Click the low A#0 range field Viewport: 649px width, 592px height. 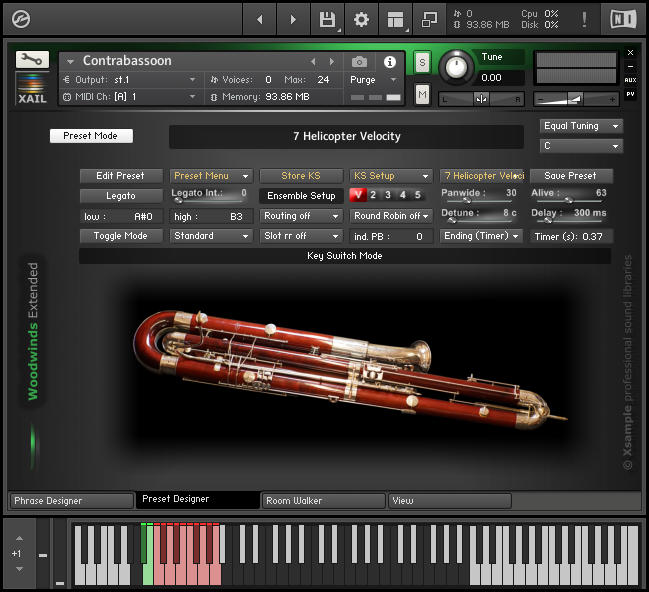pos(121,217)
